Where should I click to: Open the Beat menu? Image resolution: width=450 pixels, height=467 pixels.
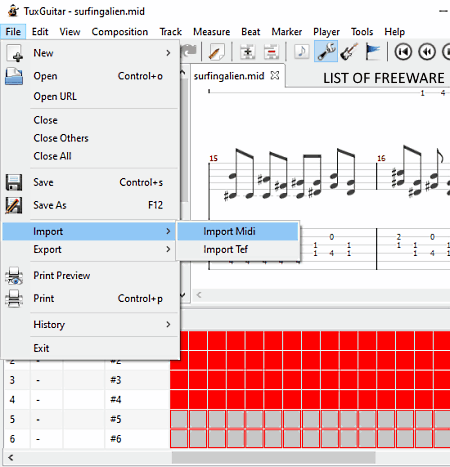click(x=251, y=32)
